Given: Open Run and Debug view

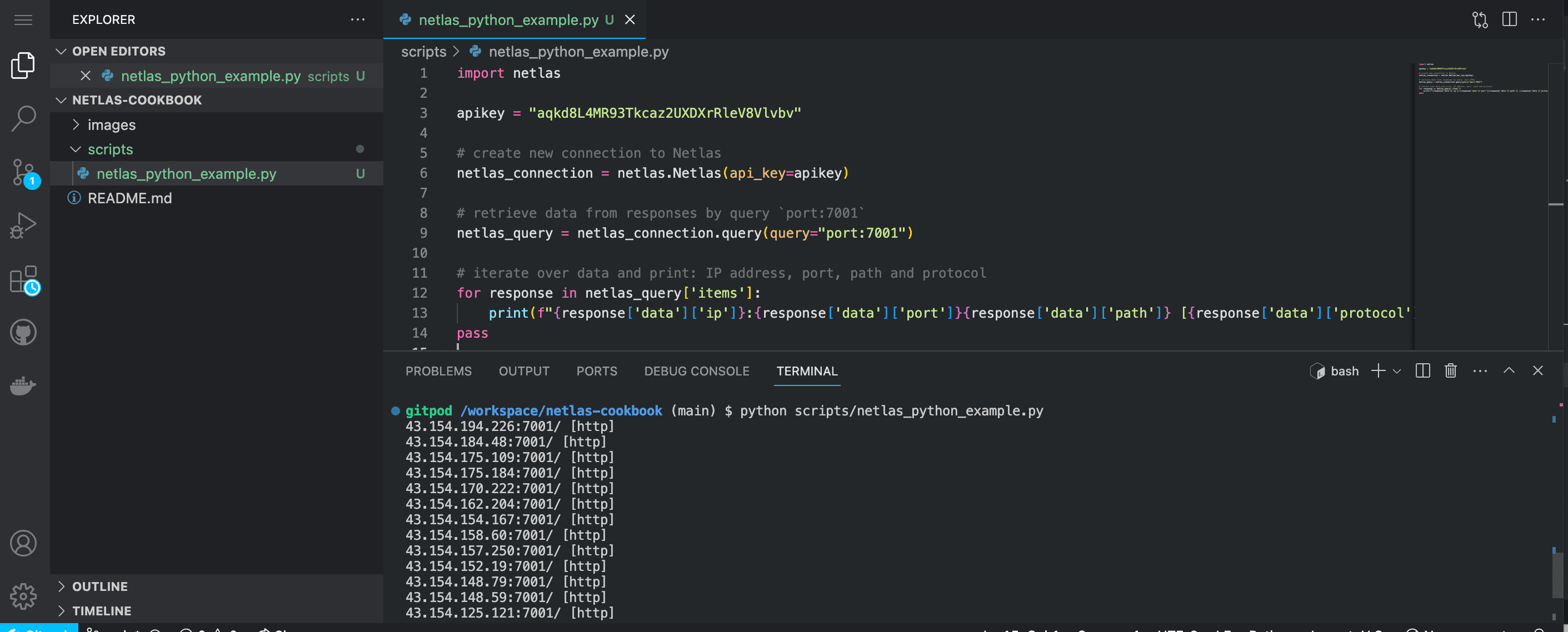Looking at the screenshot, I should coord(23,225).
